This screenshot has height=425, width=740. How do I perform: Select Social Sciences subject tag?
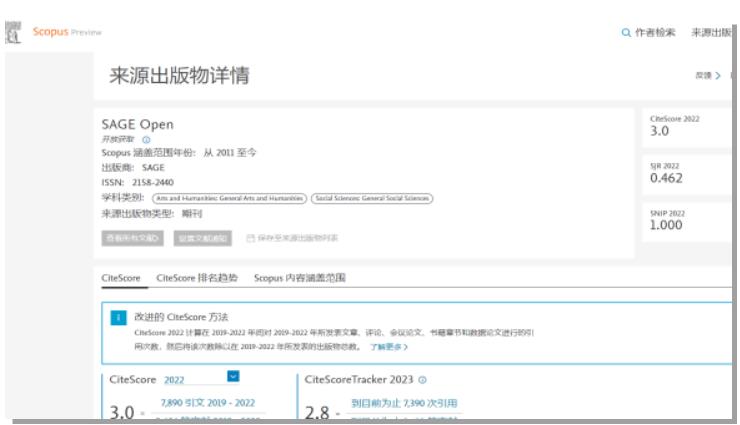pos(372,199)
